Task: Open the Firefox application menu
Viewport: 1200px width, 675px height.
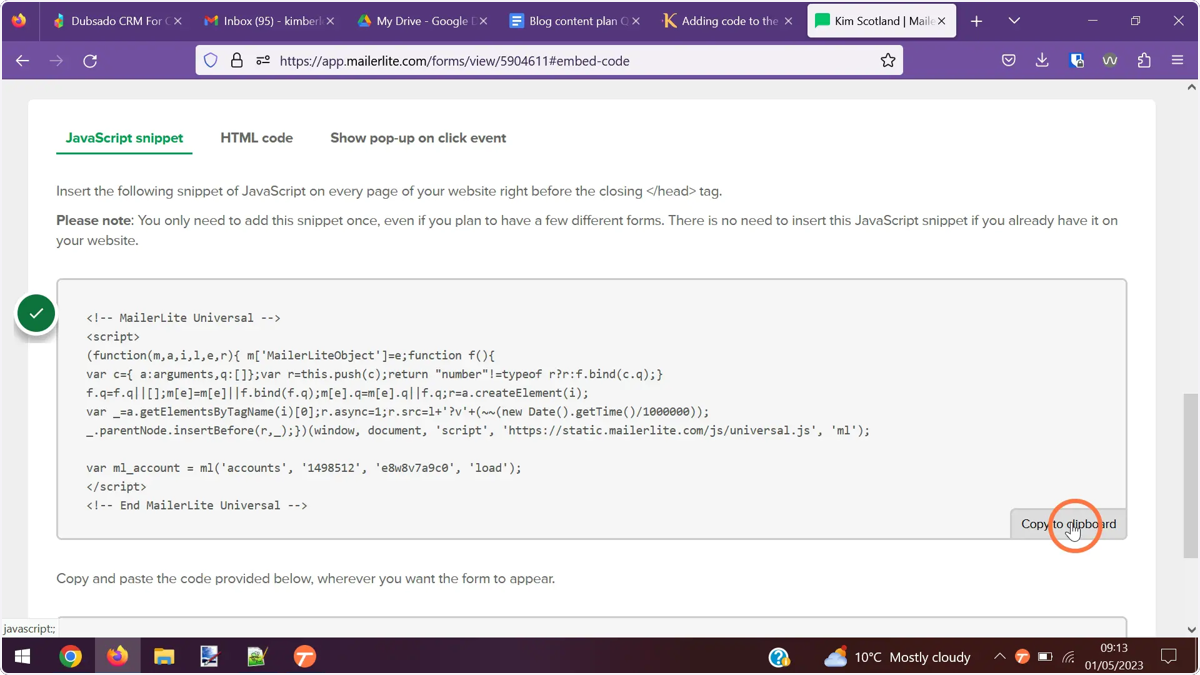Action: point(1177,61)
